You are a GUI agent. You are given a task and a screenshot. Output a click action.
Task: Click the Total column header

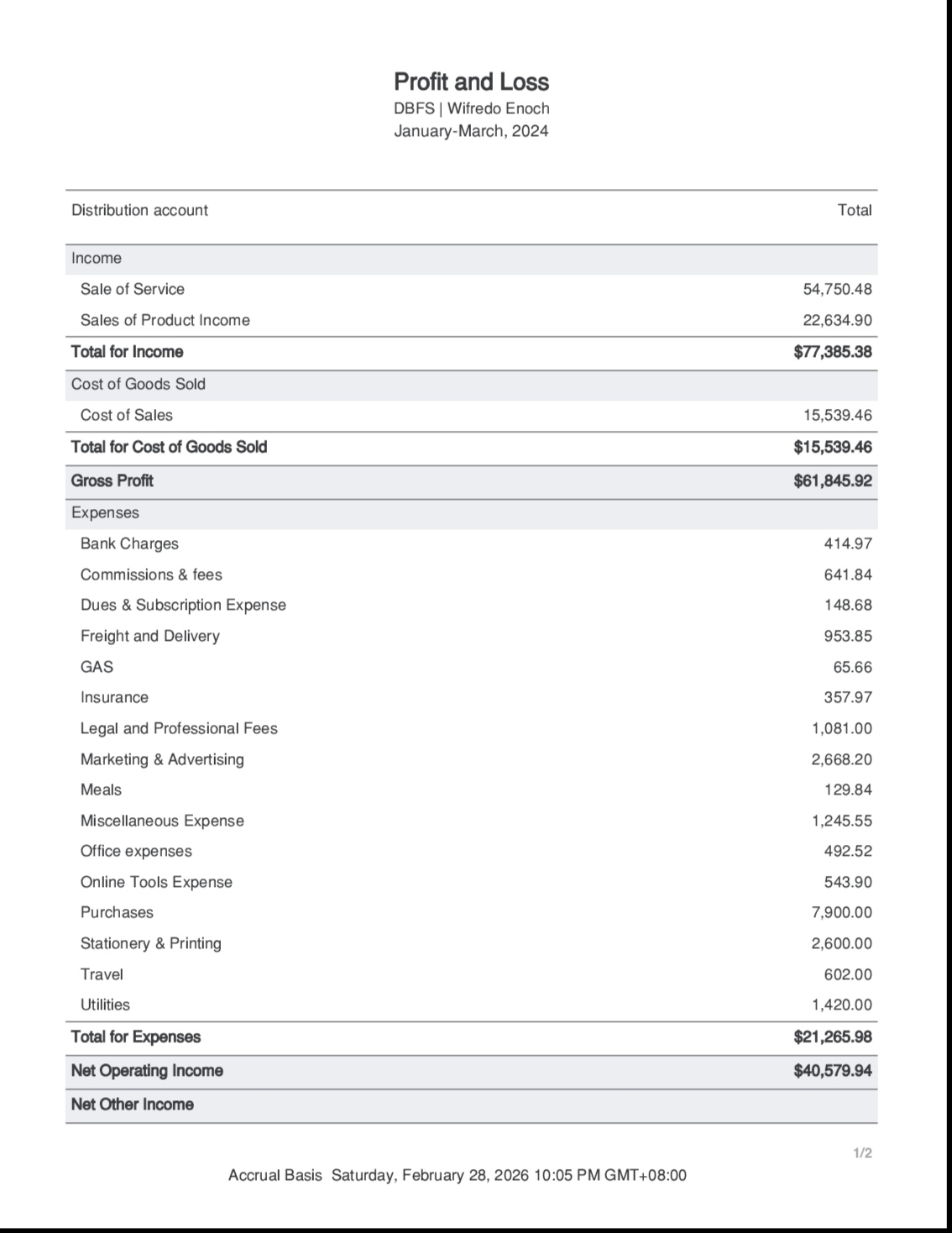tap(855, 210)
